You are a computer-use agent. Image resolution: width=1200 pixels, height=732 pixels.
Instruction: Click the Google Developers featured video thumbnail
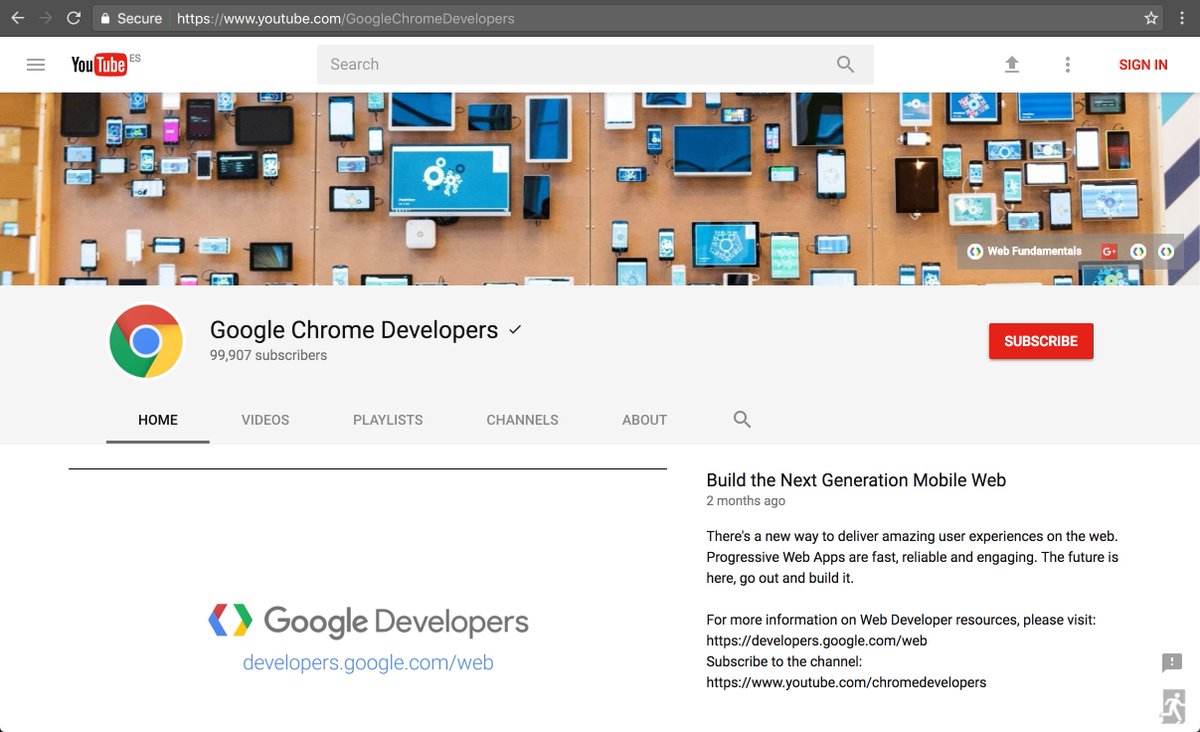[368, 600]
